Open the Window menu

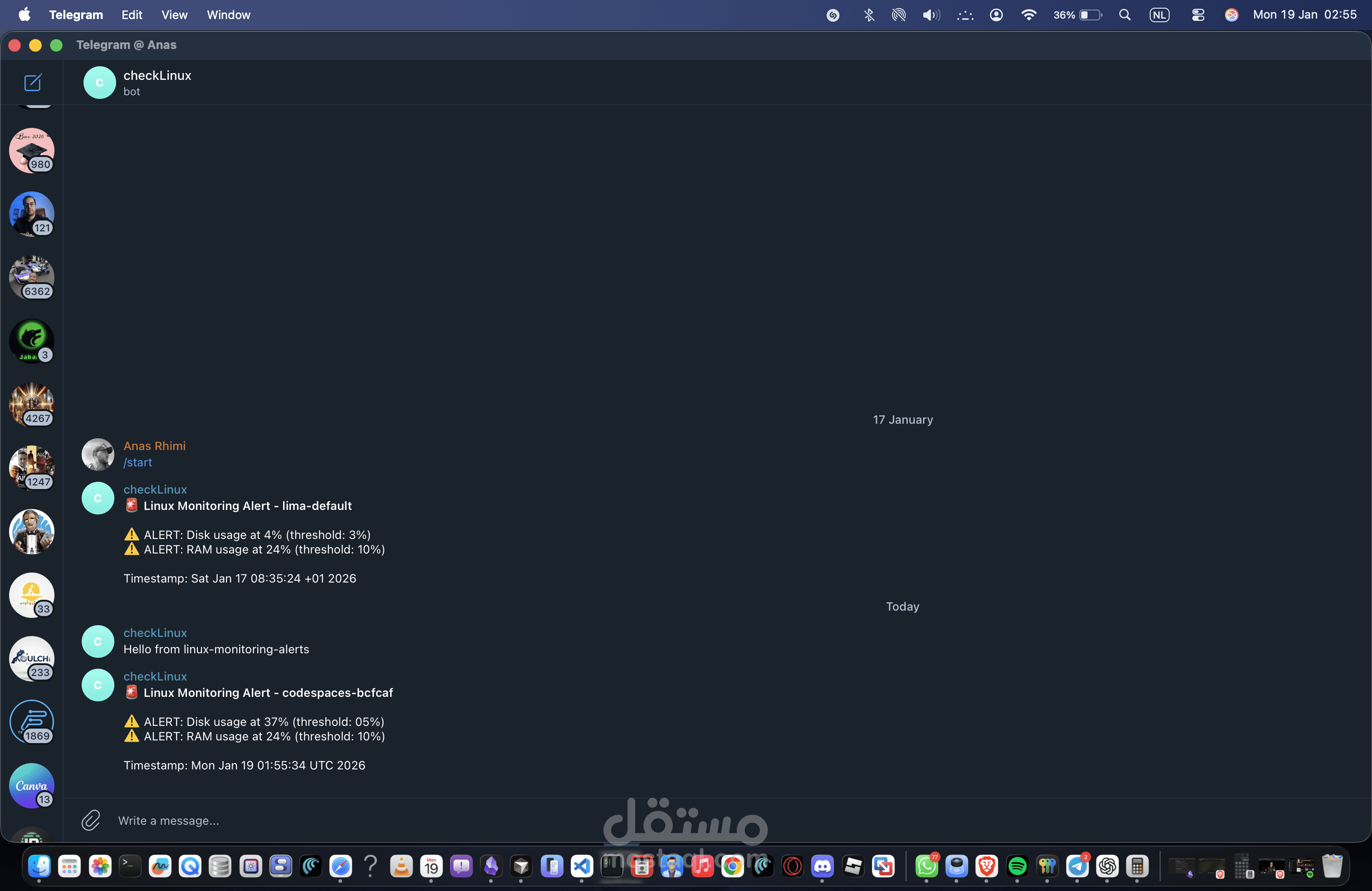point(228,15)
